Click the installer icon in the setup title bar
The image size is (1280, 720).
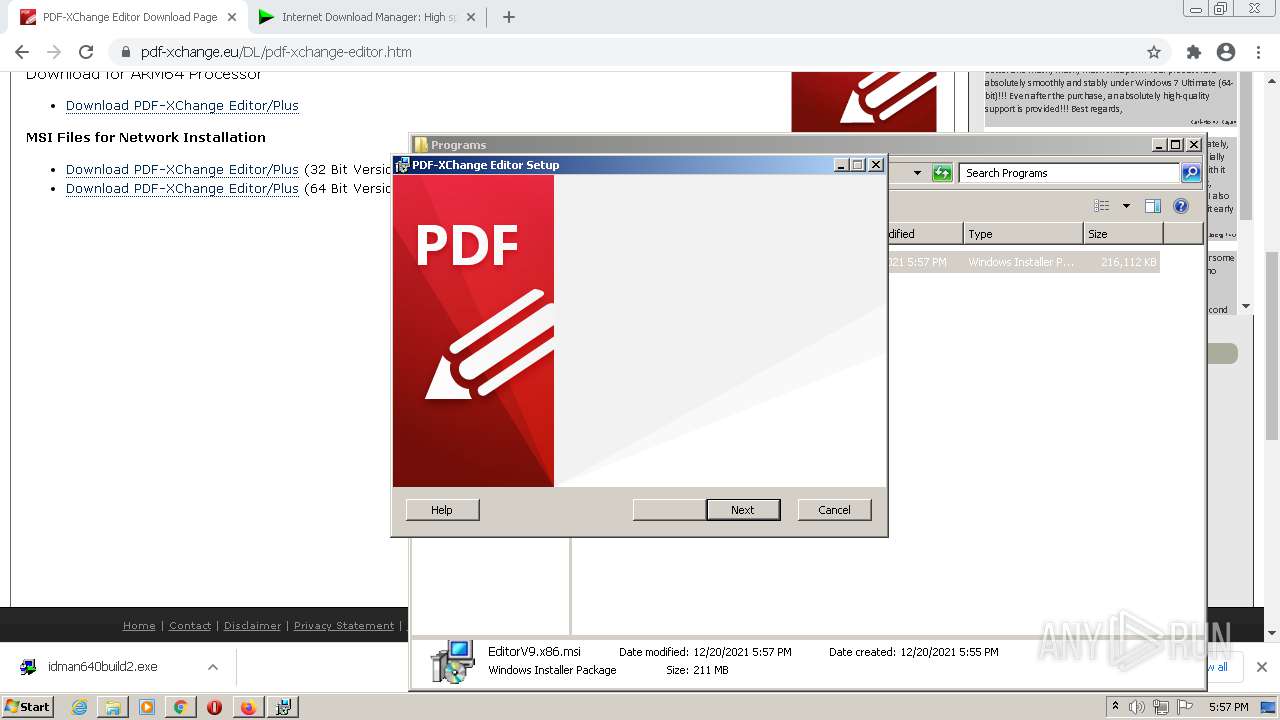(402, 165)
